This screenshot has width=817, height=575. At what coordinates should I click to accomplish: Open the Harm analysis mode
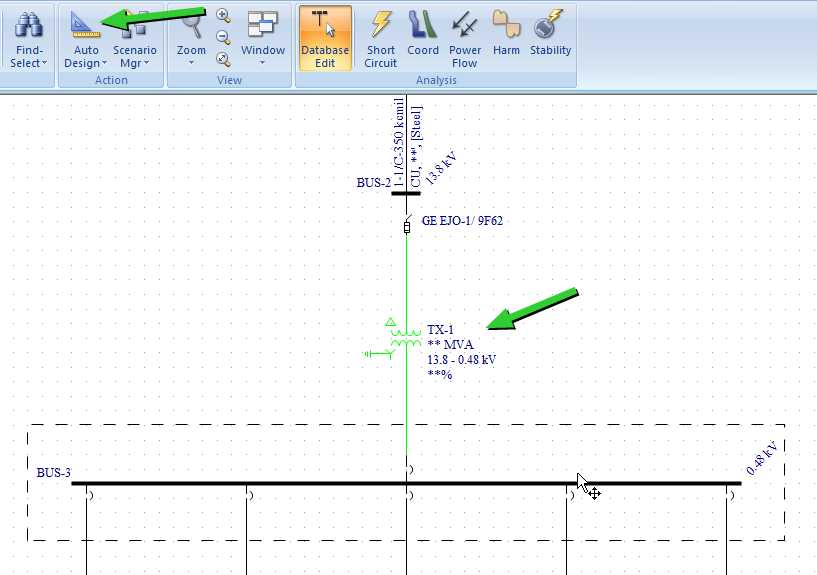pyautogui.click(x=506, y=38)
